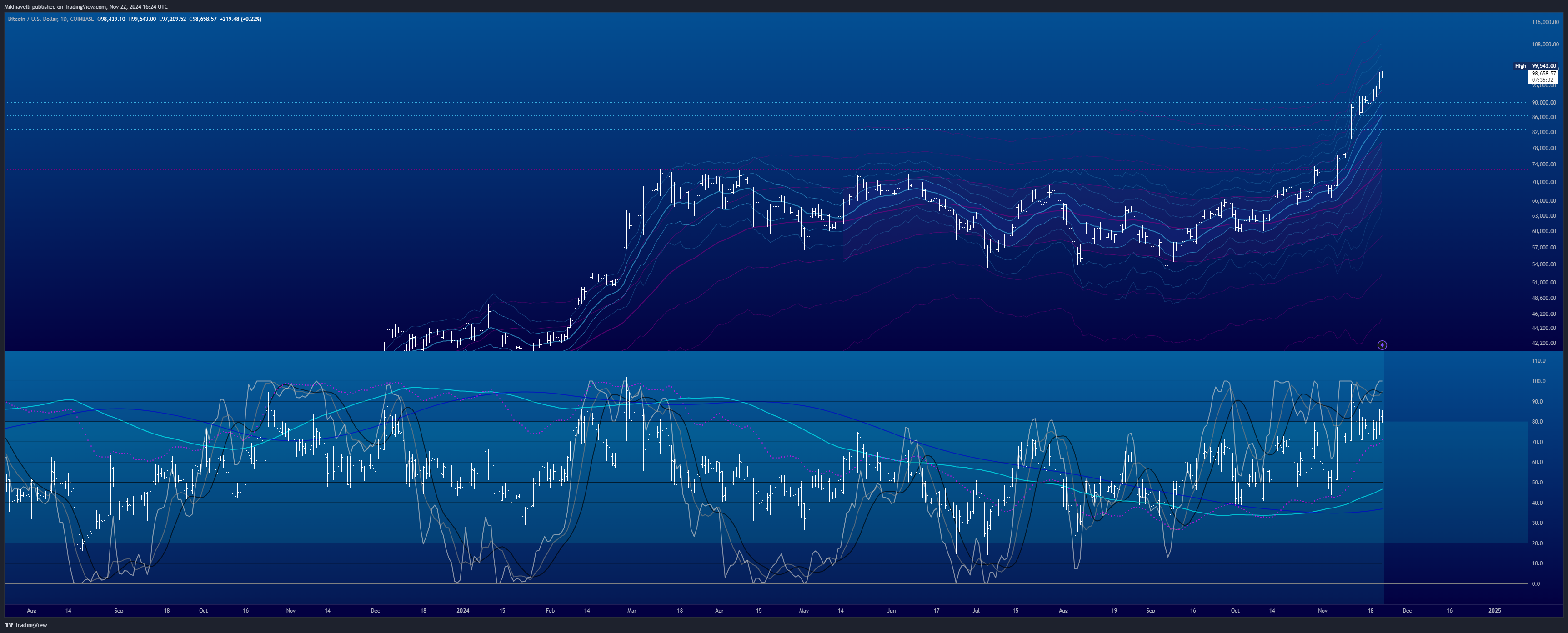Click the 44,200.00 price axis label
This screenshot has width=1568, height=633.
[x=1543, y=328]
